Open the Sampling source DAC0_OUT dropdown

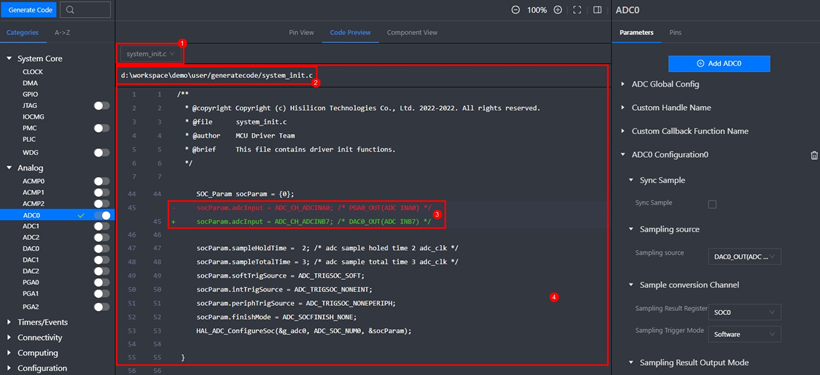click(745, 256)
